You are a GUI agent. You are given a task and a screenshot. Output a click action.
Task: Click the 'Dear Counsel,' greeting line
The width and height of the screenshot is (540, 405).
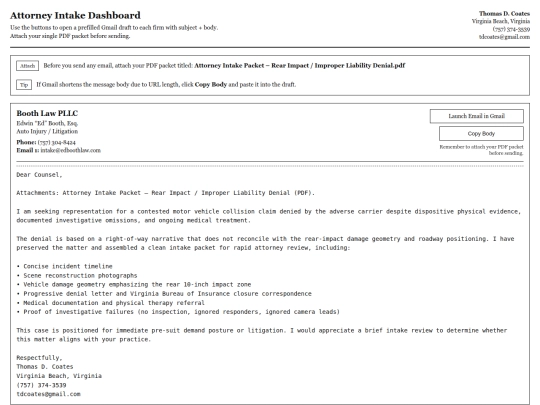click(39, 175)
